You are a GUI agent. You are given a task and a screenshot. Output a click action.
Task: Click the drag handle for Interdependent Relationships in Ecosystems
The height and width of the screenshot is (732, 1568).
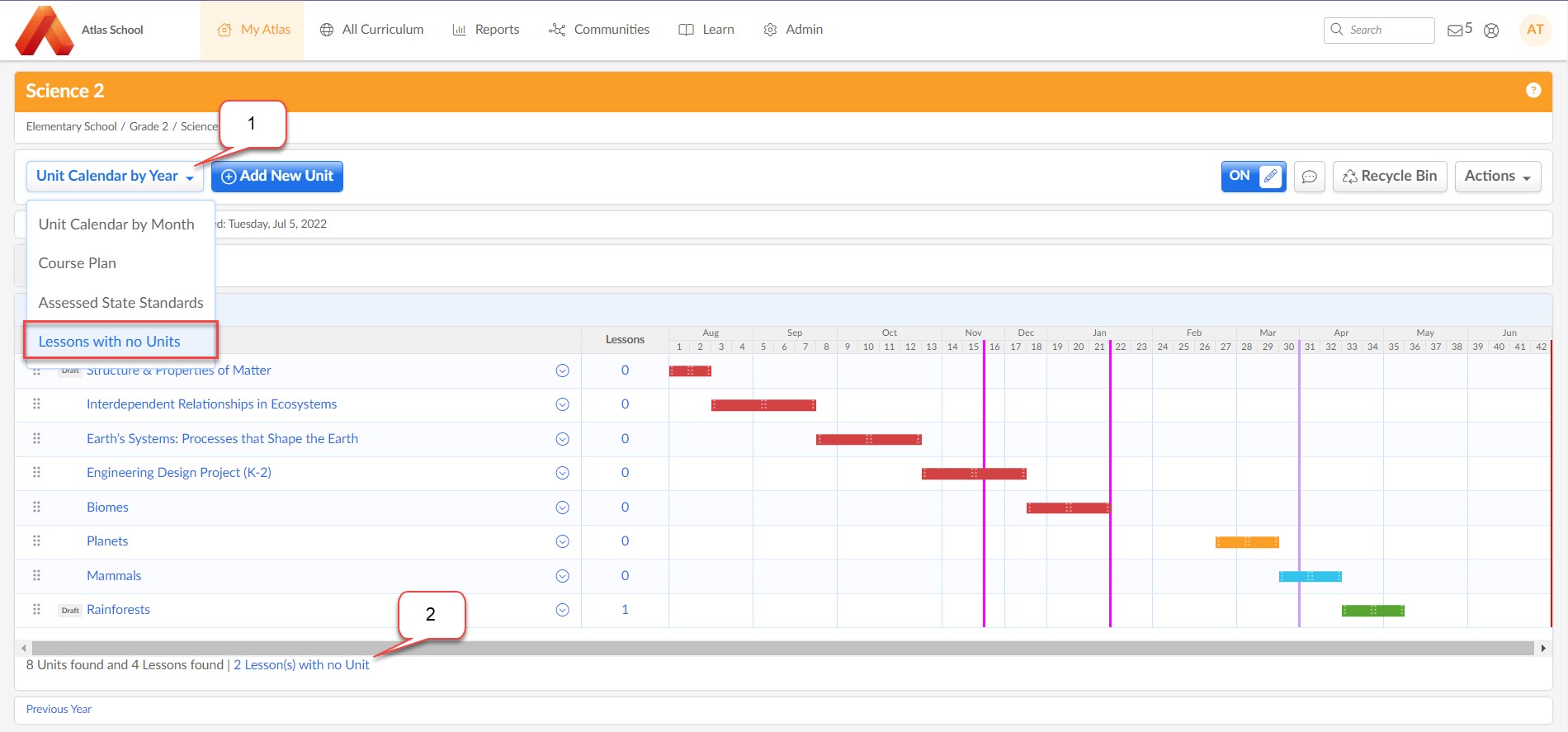36,404
